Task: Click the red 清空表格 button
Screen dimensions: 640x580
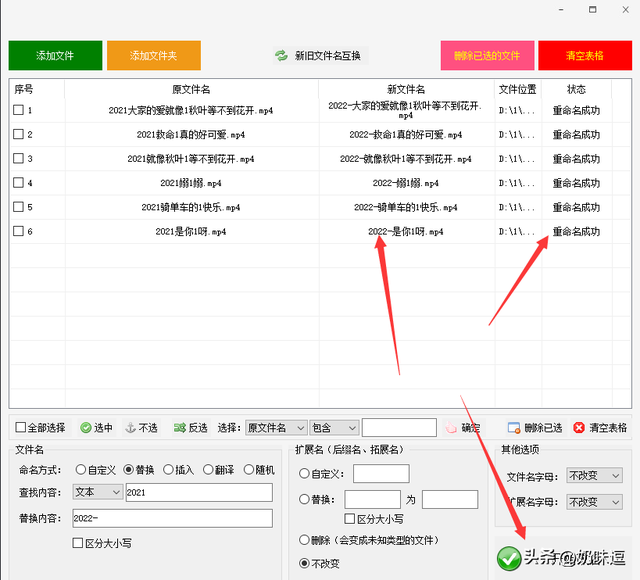Action: (585, 56)
